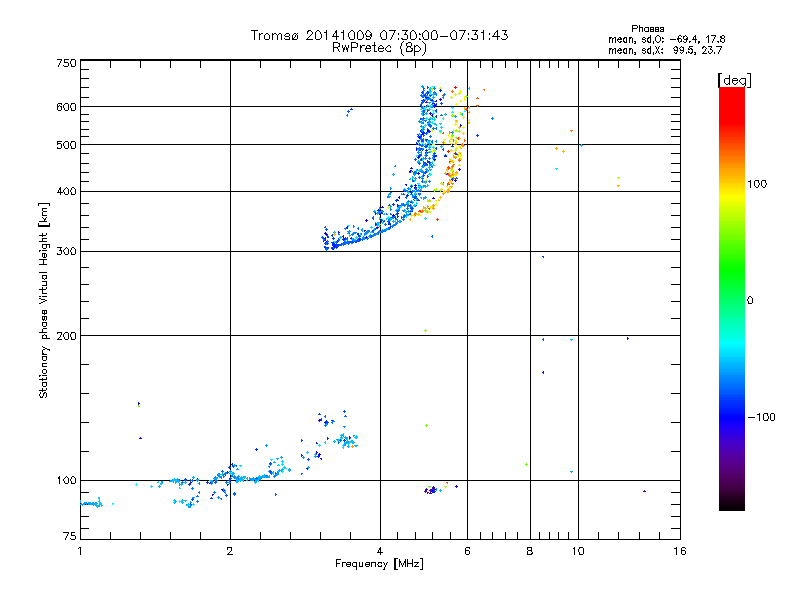Click the -100 colorbar tick label
800x600 pixels.
pyautogui.click(x=760, y=416)
